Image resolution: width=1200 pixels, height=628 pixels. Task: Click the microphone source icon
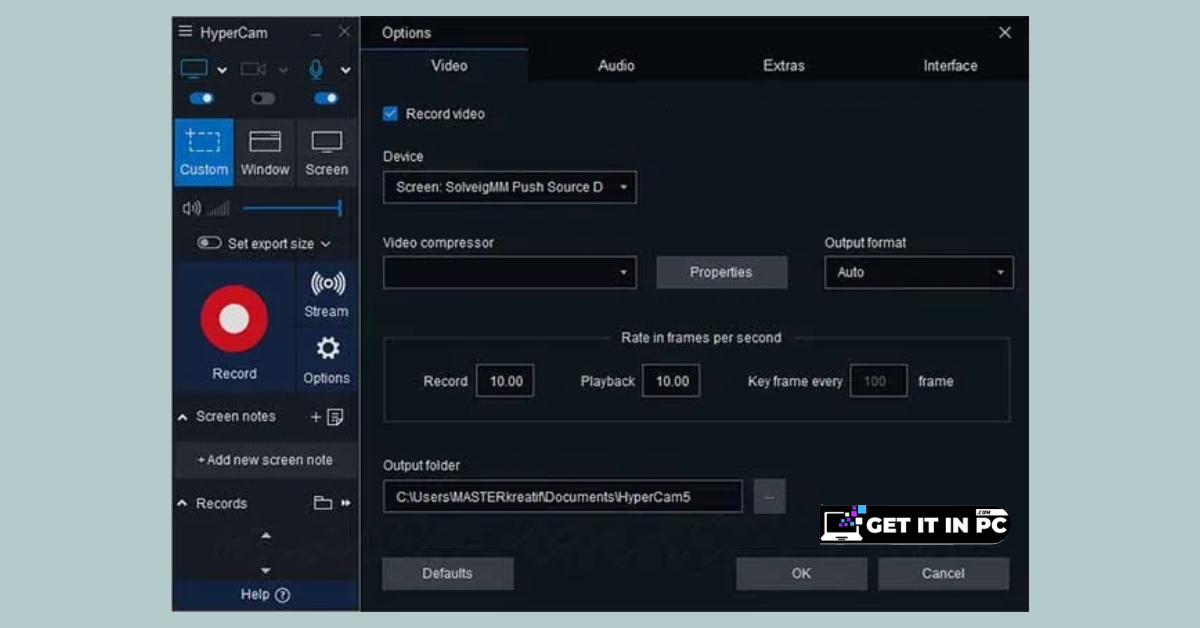pos(316,69)
